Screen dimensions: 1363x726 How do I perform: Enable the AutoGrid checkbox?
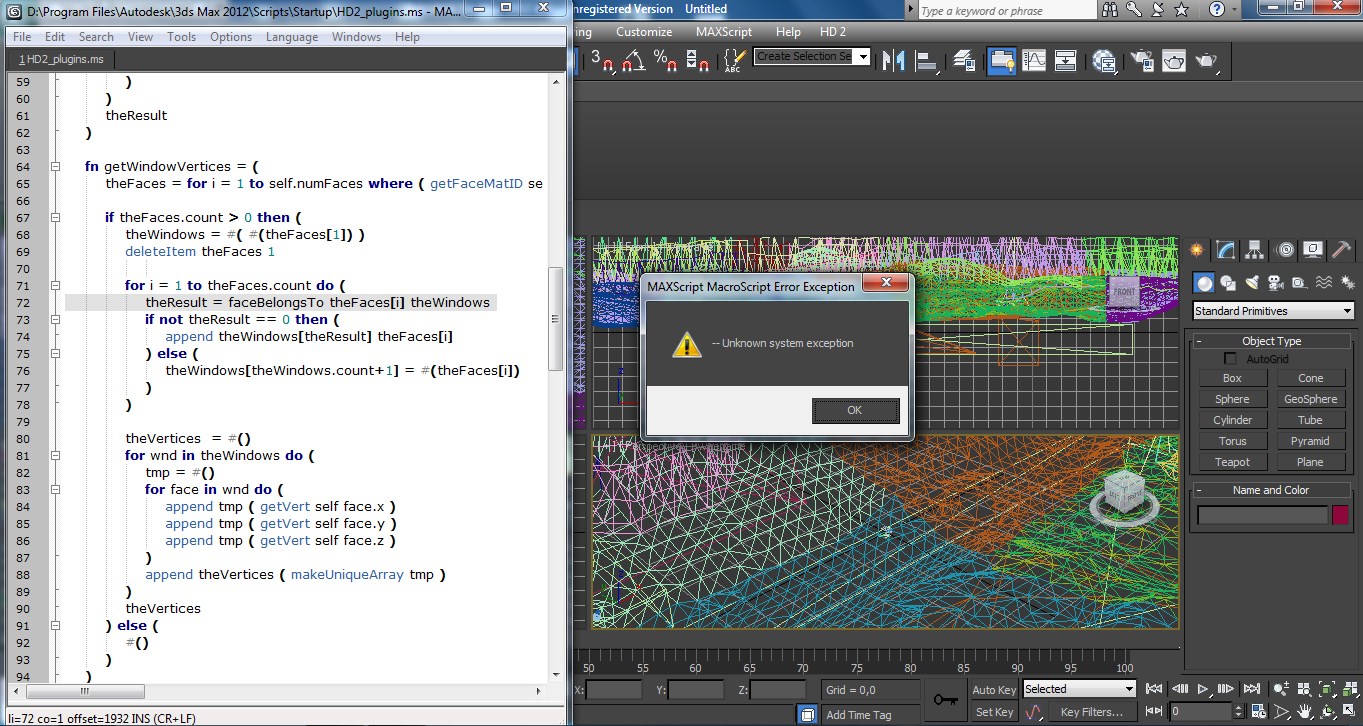pos(1230,359)
